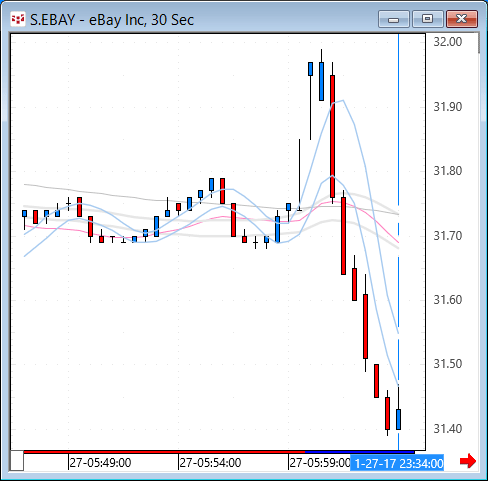Viewport: 488px width, 481px height.
Task: Click the red session bar above time axis
Action: [164, 452]
